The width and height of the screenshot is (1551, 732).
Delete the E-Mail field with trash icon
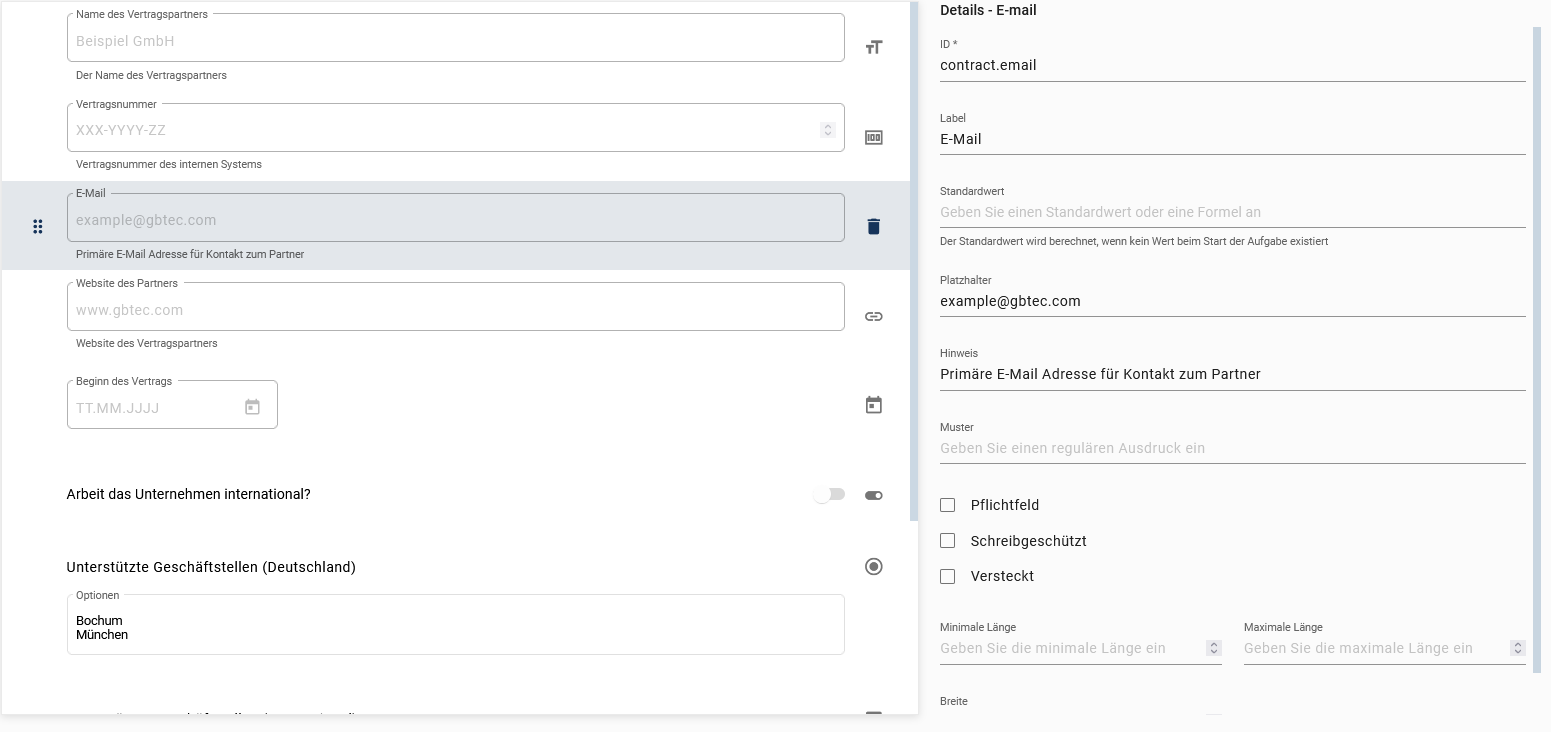point(874,226)
